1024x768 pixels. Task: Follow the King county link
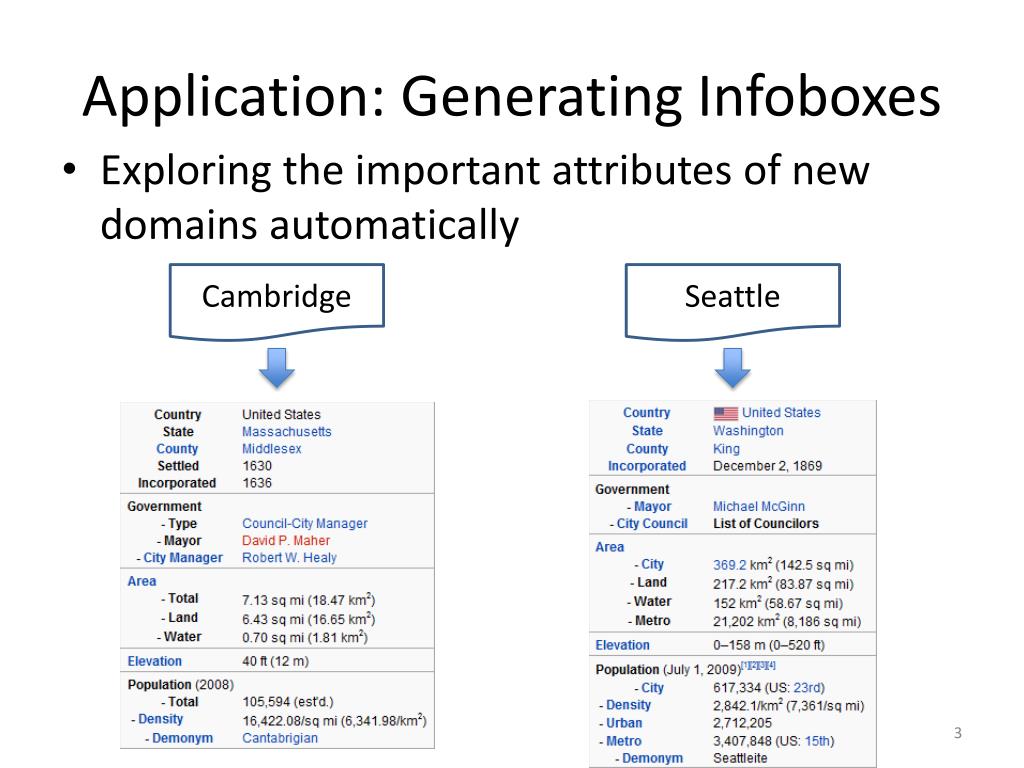tap(726, 449)
